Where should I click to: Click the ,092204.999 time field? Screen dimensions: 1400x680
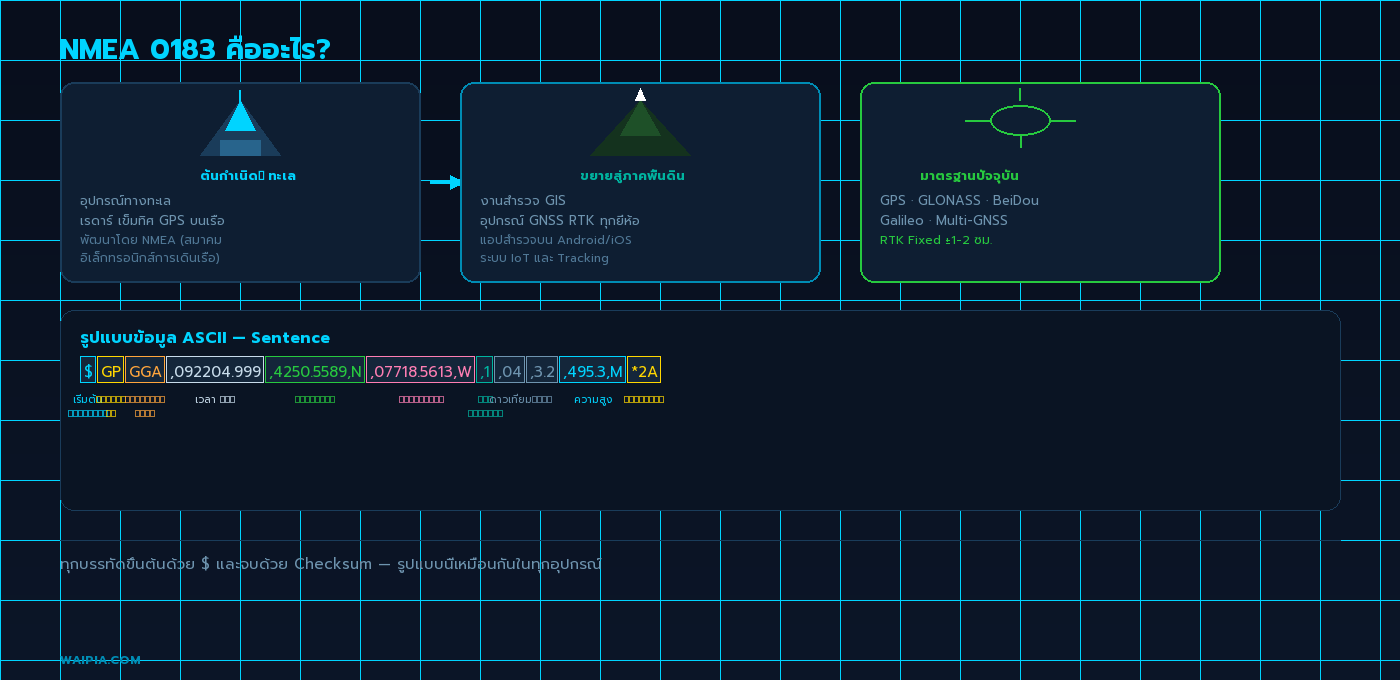coord(215,371)
